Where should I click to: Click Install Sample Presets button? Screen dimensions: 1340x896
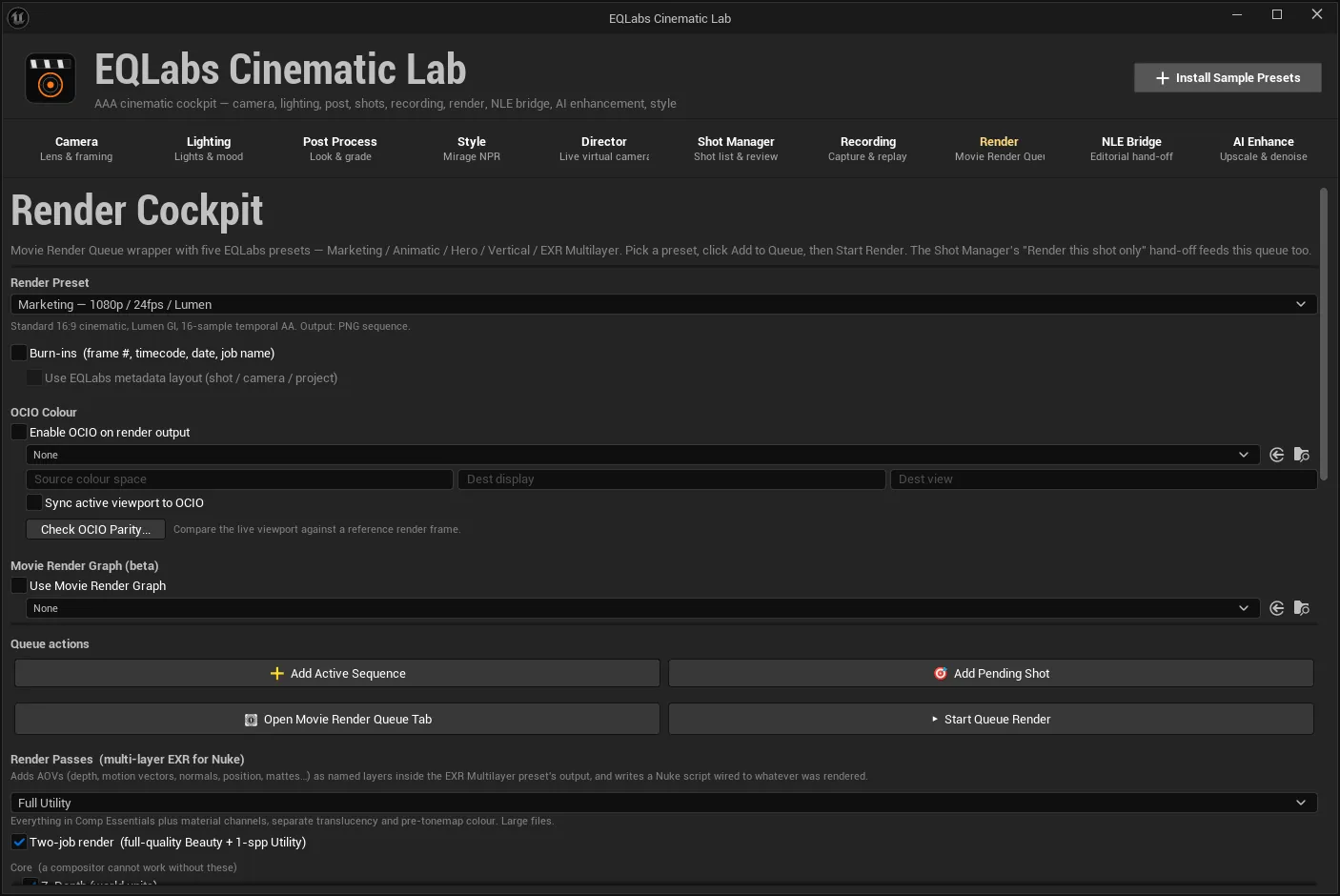point(1228,78)
